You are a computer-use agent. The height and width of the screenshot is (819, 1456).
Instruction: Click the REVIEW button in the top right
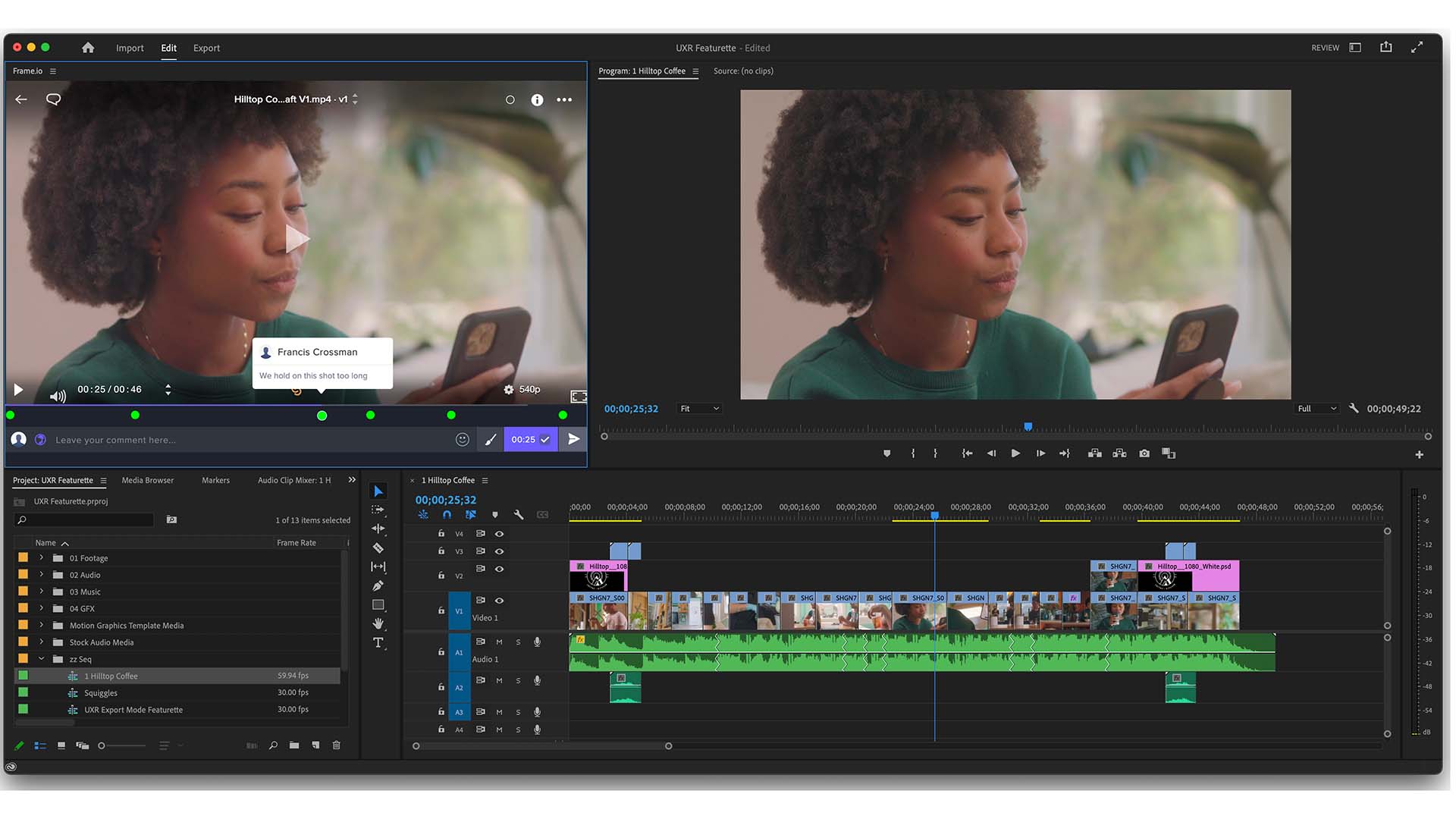pos(1325,47)
